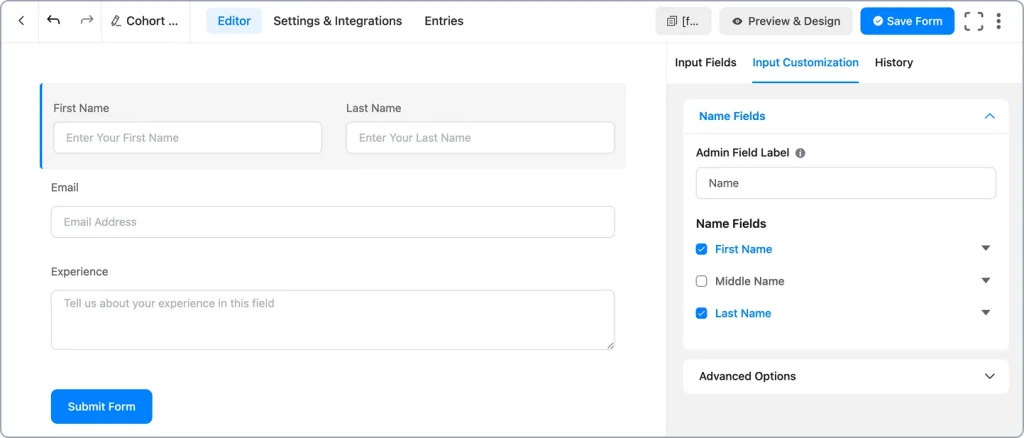Select the Email field label
Viewport: 1024px width, 438px height.
tap(65, 187)
